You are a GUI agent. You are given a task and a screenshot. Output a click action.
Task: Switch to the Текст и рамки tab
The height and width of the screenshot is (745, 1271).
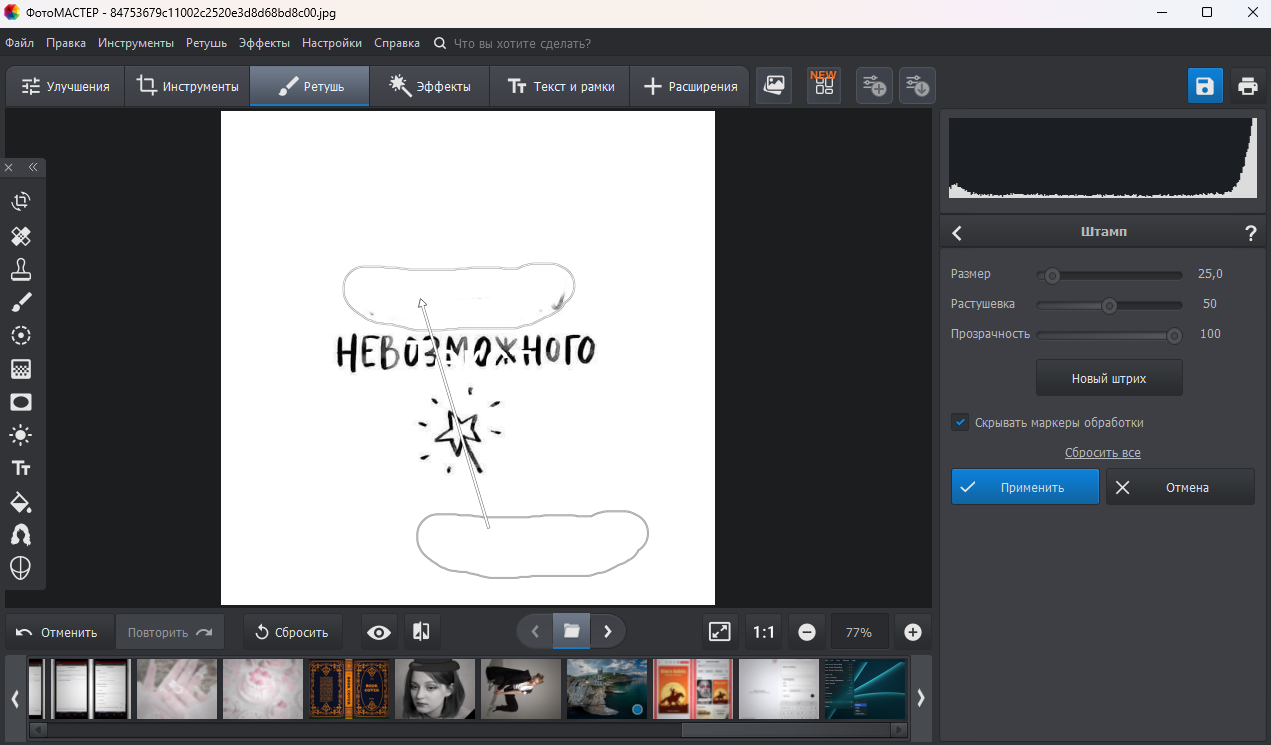[x=560, y=86]
